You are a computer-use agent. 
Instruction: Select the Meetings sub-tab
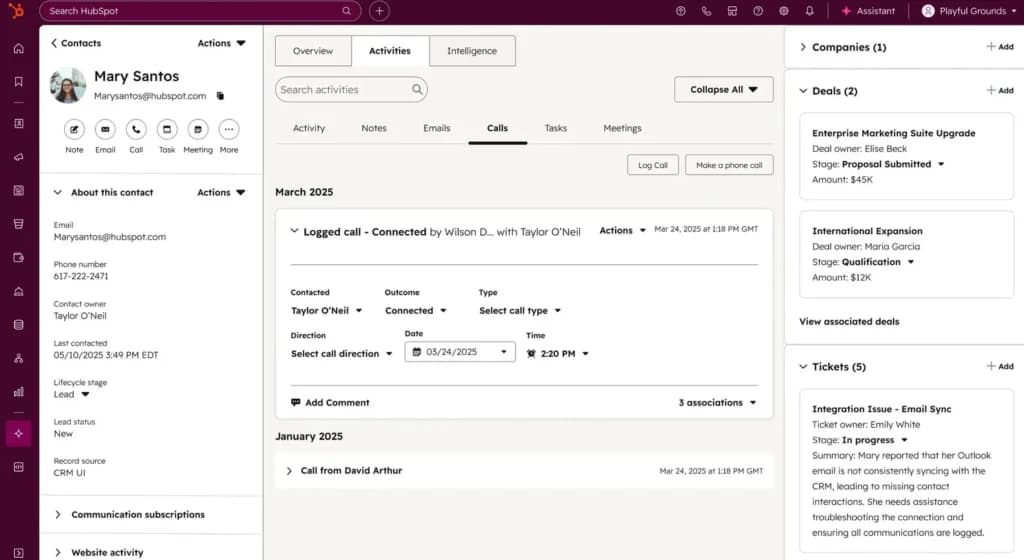[622, 128]
